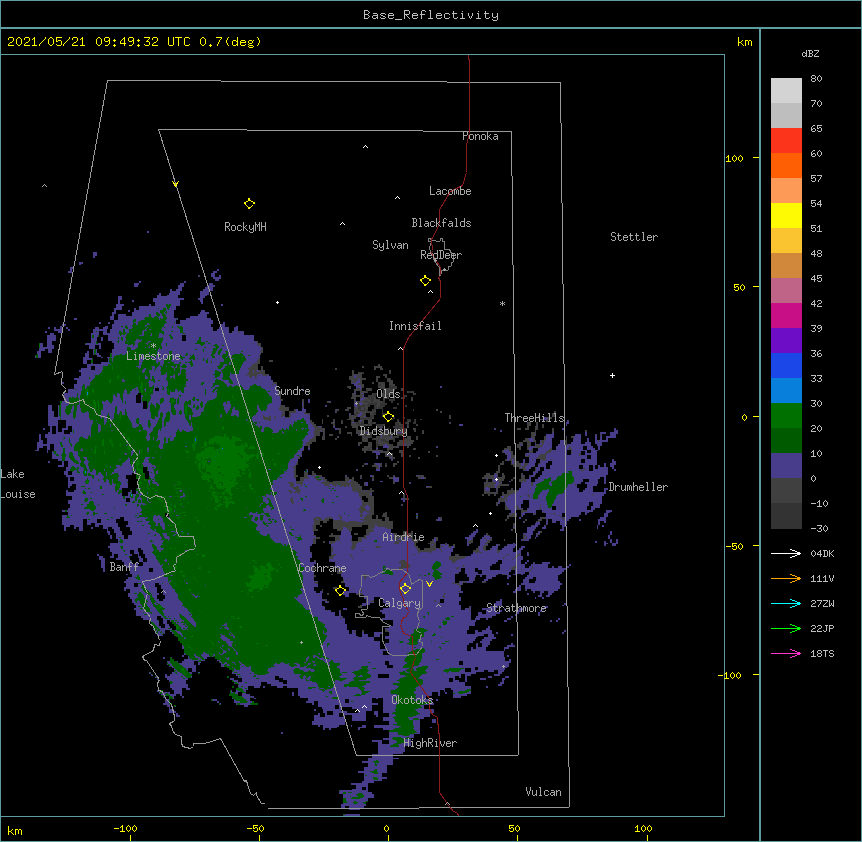Image resolution: width=862 pixels, height=842 pixels.
Task: Click the yellow station marker inside Calgary
Action: pyautogui.click(x=405, y=589)
